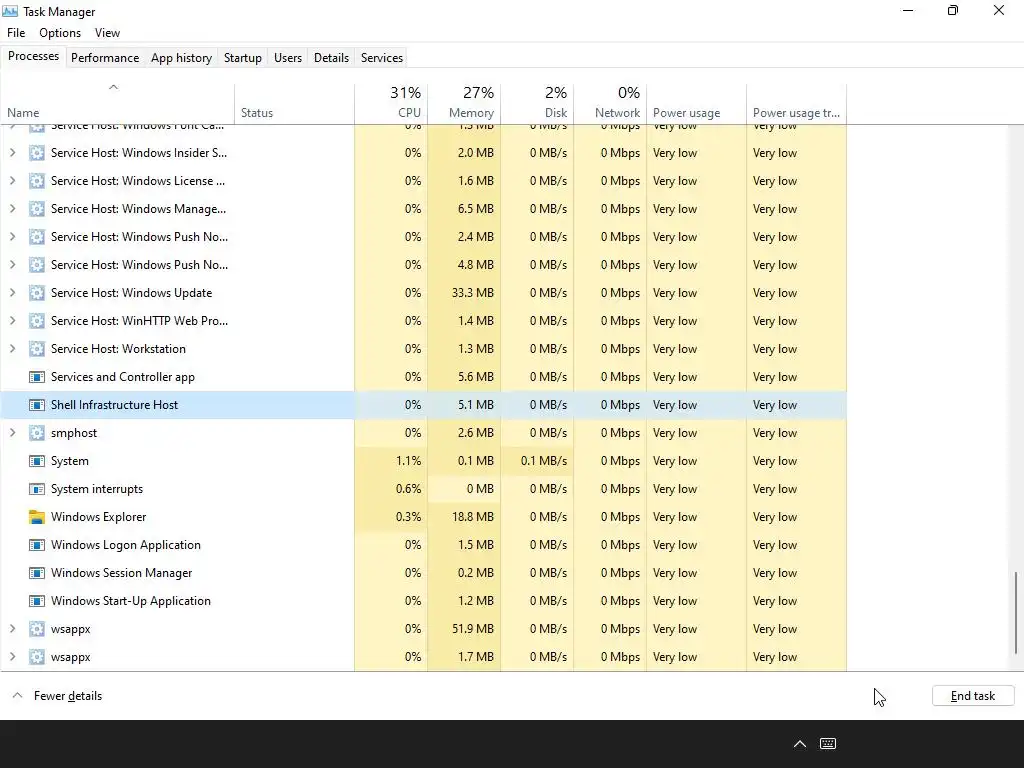
Task: Expand the 4.8 MB Windows Push No row
Action: 12,265
